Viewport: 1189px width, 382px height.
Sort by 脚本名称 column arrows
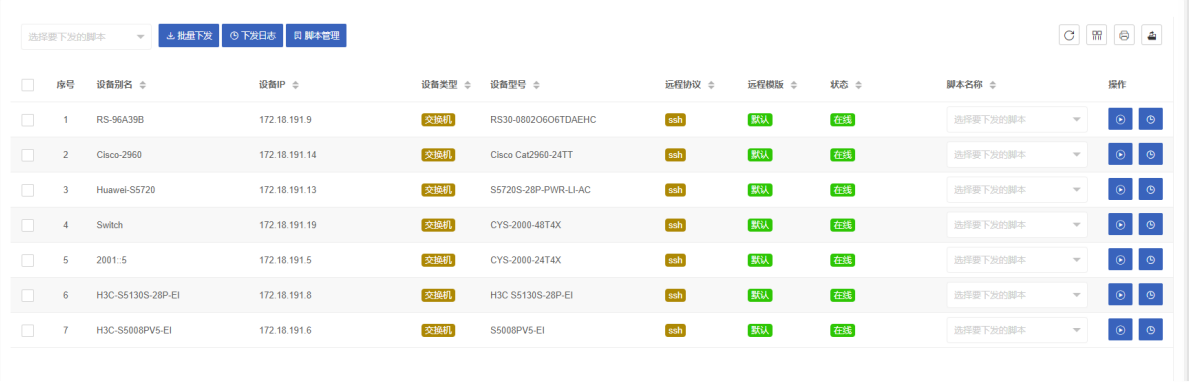coord(993,85)
